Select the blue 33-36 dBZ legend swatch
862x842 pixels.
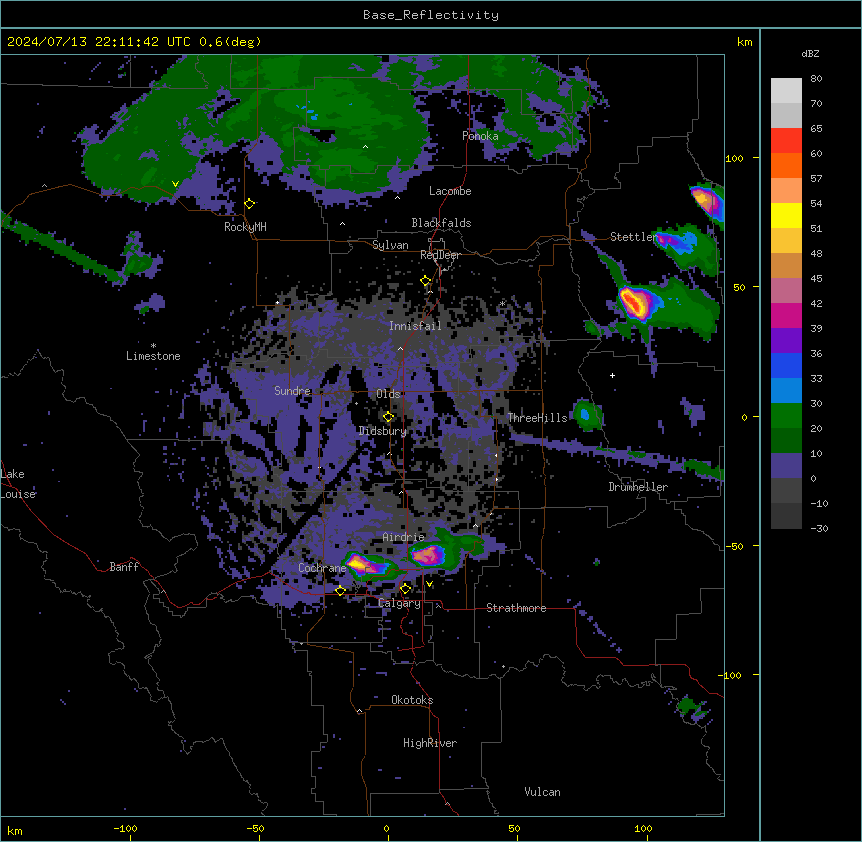786,365
